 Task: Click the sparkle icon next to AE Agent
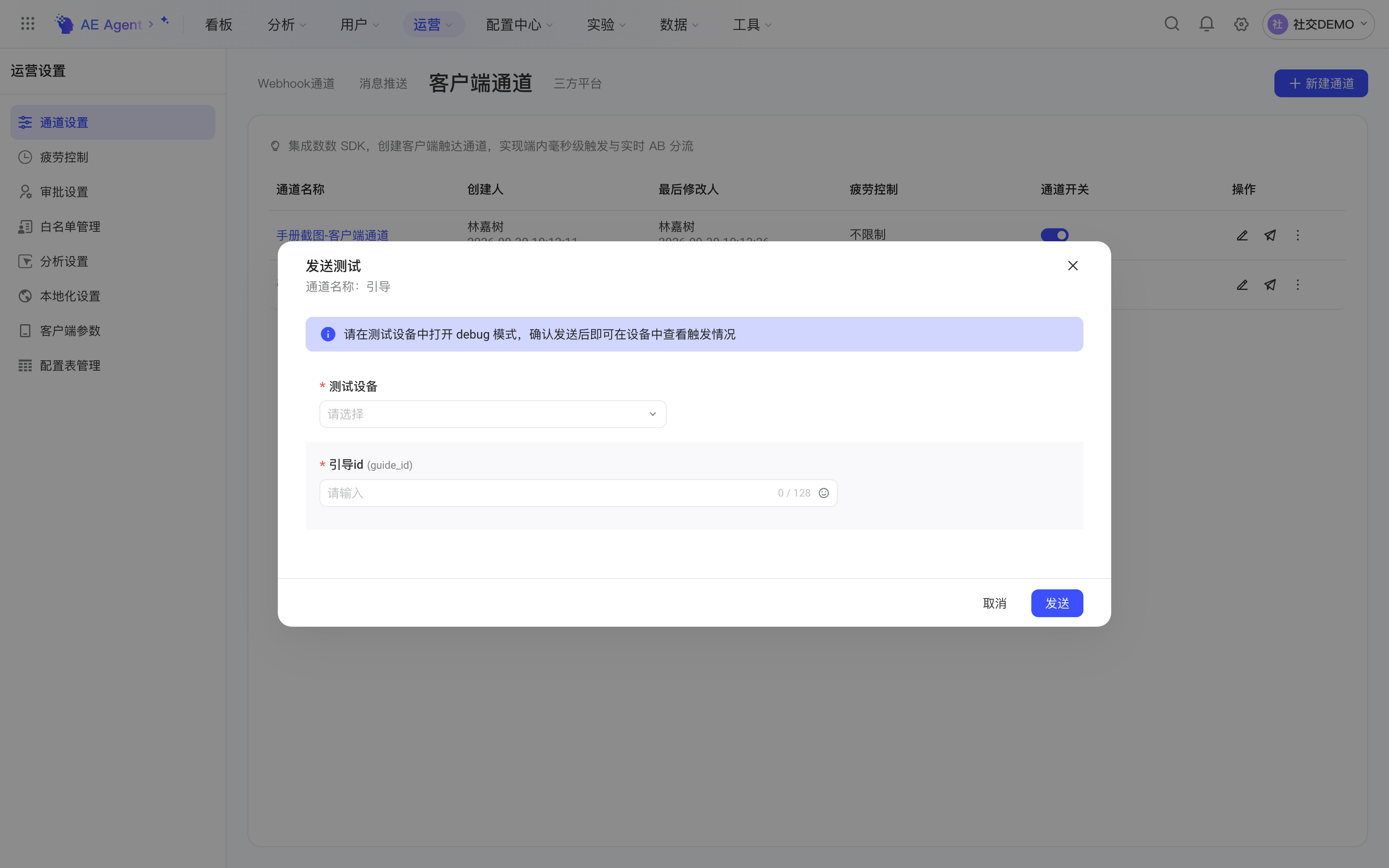coord(165,21)
